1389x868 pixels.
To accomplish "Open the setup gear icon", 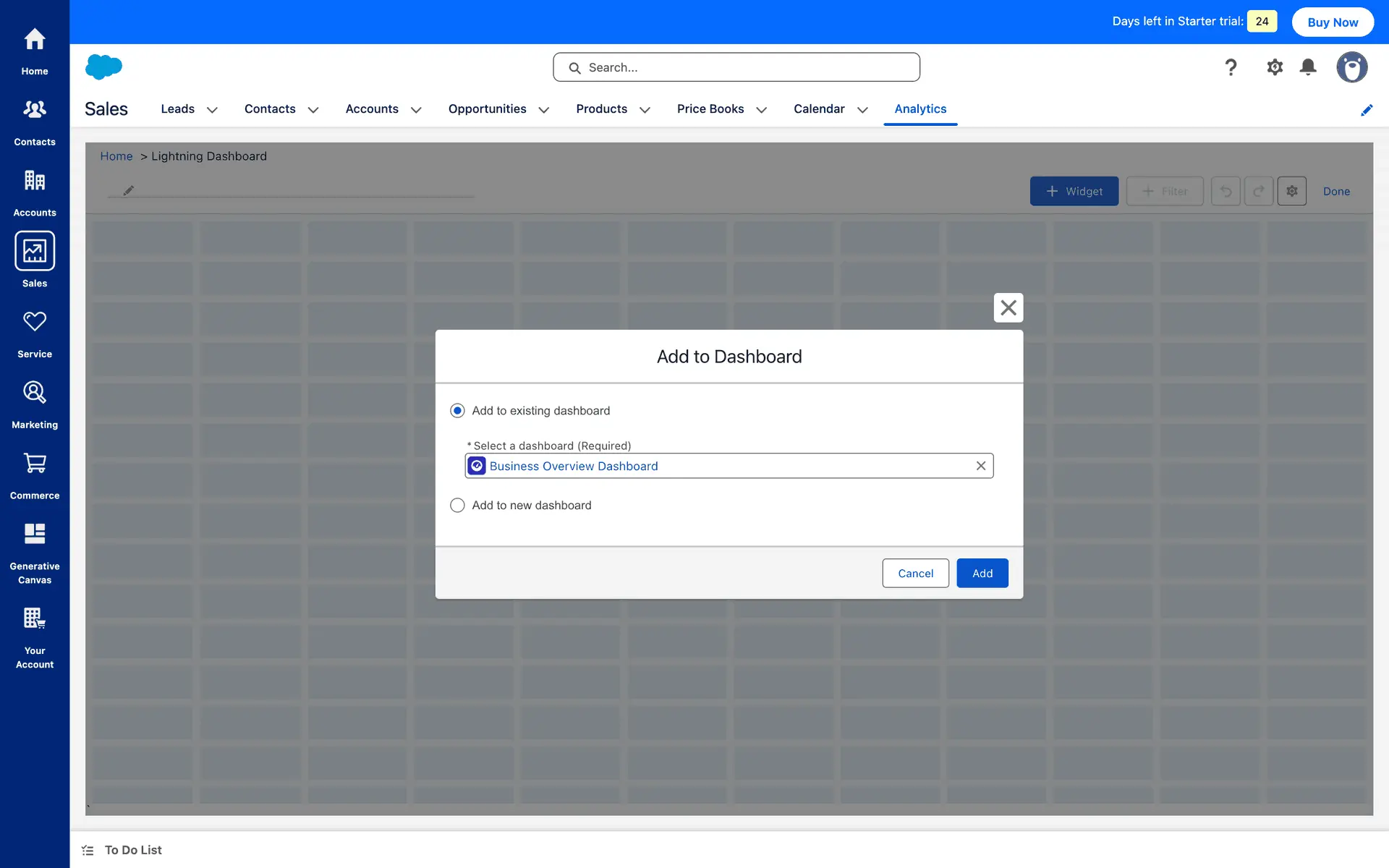I will [1275, 67].
